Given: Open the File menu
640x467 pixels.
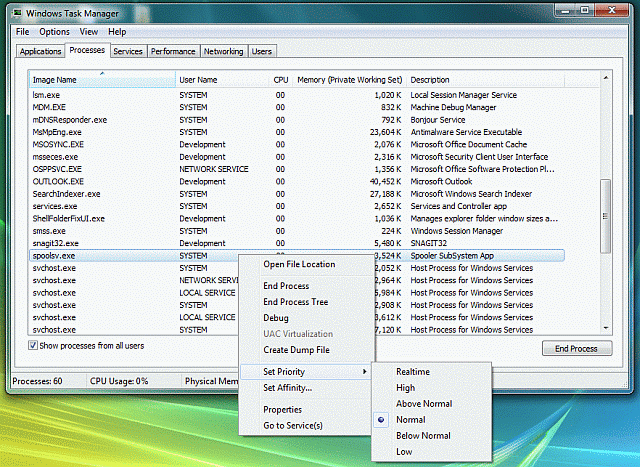Looking at the screenshot, I should tap(23, 32).
